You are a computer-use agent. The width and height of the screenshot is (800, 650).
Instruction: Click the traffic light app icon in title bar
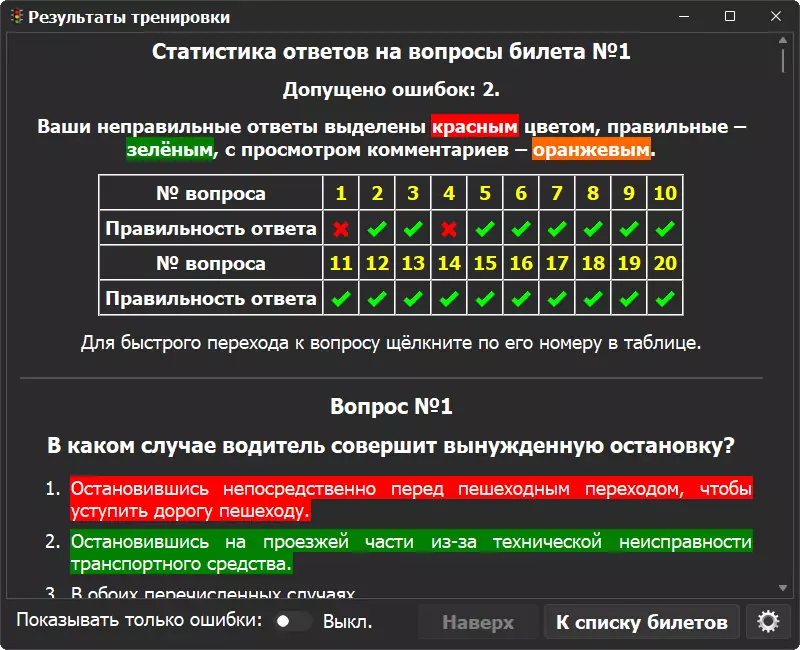17,17
